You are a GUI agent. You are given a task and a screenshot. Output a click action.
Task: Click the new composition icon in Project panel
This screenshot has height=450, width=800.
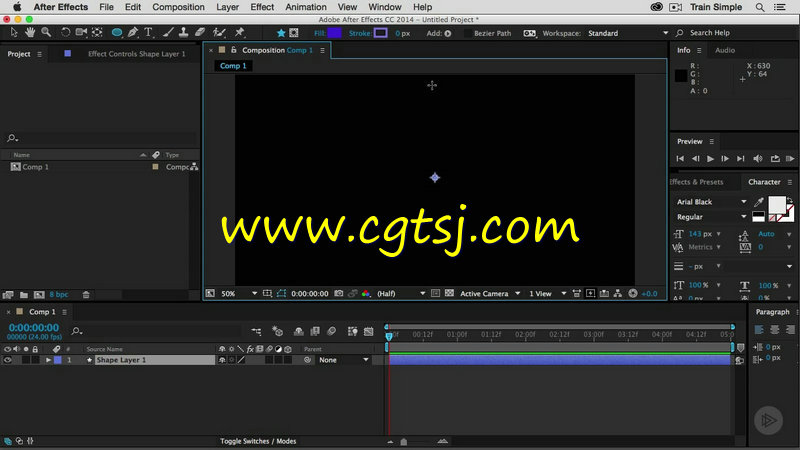click(x=39, y=295)
